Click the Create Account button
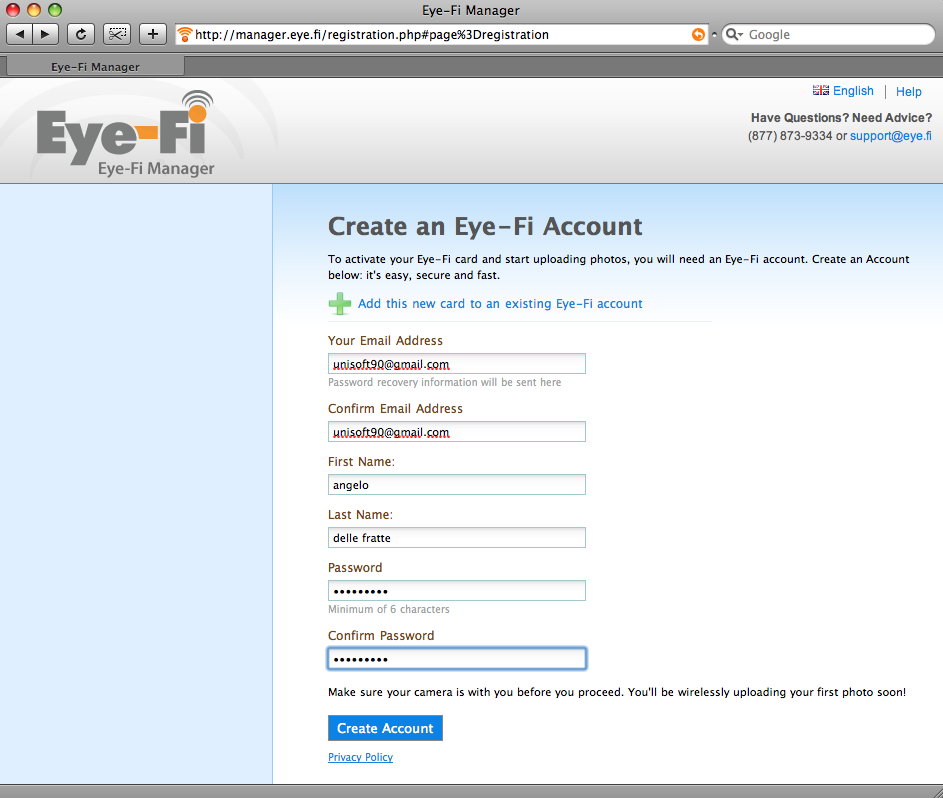This screenshot has width=943, height=798. tap(385, 728)
